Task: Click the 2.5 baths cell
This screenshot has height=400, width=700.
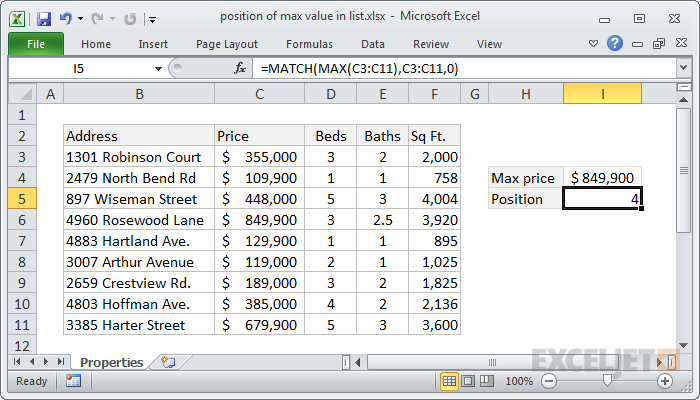Action: [x=383, y=220]
